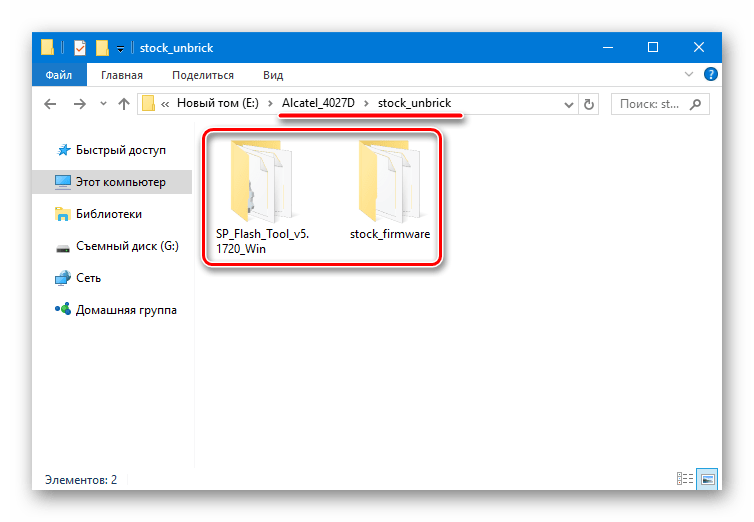Image resolution: width=754 pixels, height=522 pixels.
Task: Open the Customize Quick Access Toolbar dropdown
Action: pos(120,49)
